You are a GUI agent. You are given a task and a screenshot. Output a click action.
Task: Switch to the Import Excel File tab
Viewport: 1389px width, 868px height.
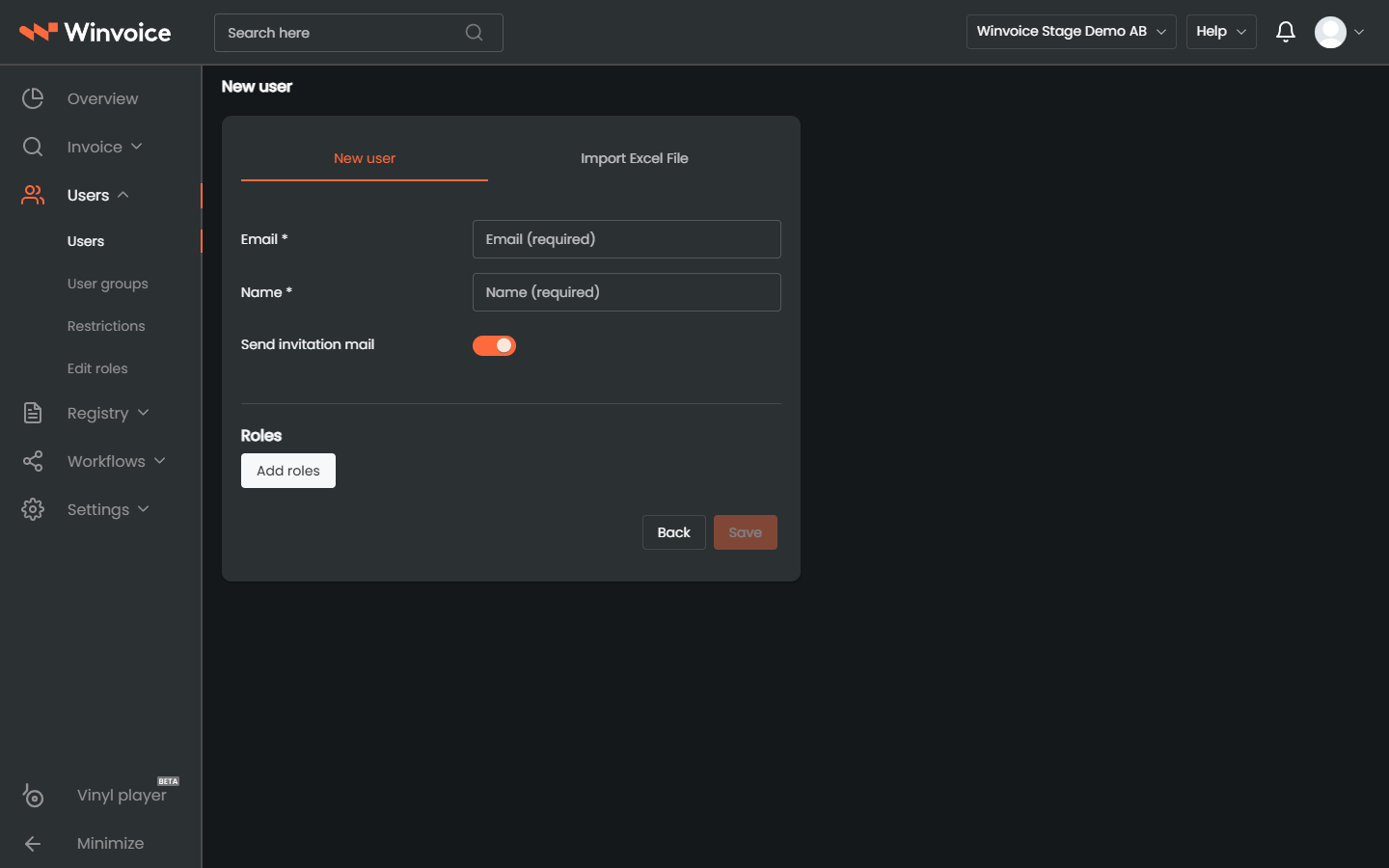click(x=635, y=158)
